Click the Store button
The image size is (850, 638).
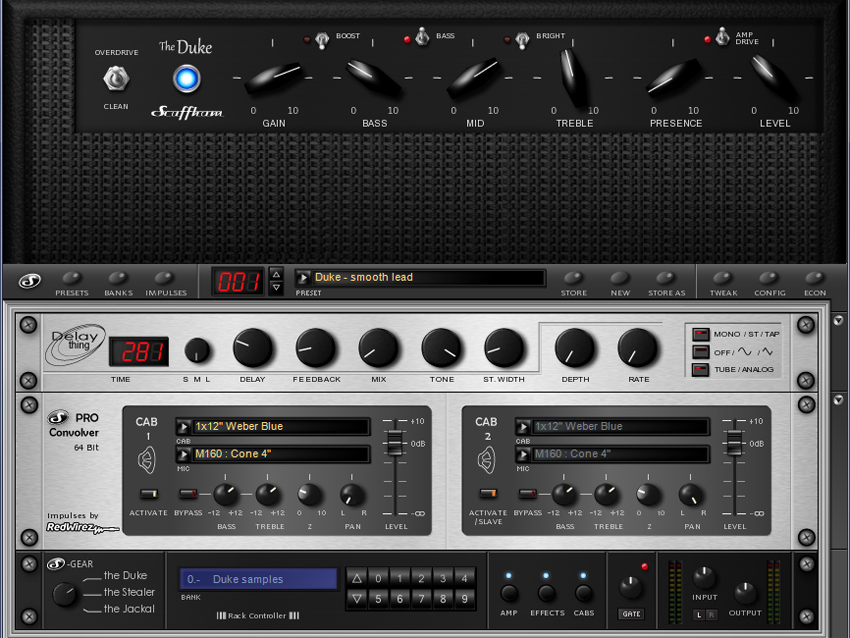click(x=574, y=279)
